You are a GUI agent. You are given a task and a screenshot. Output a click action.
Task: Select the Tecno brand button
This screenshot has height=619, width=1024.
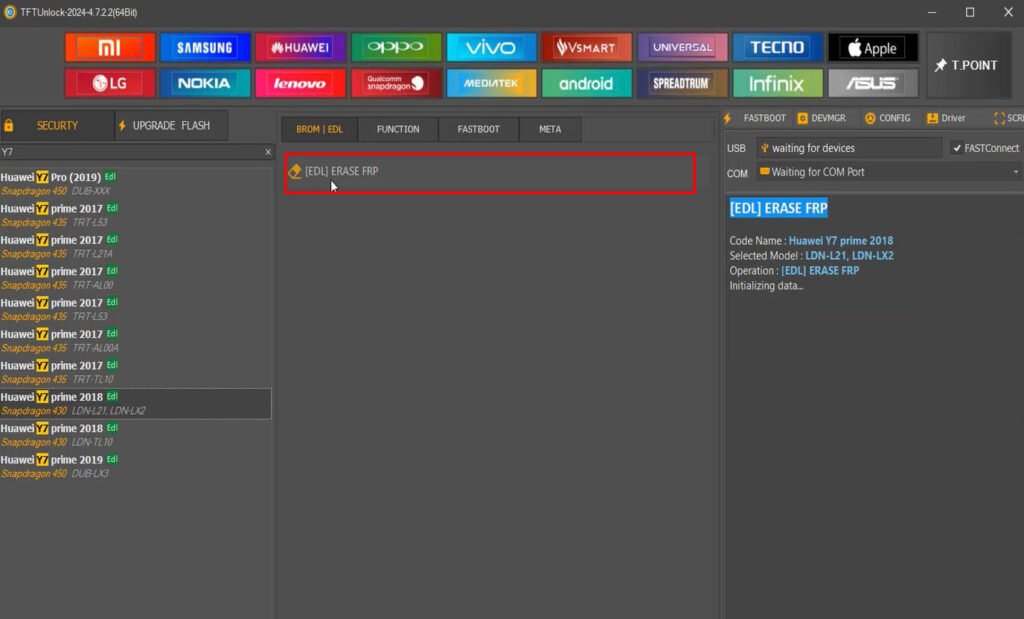[778, 47]
